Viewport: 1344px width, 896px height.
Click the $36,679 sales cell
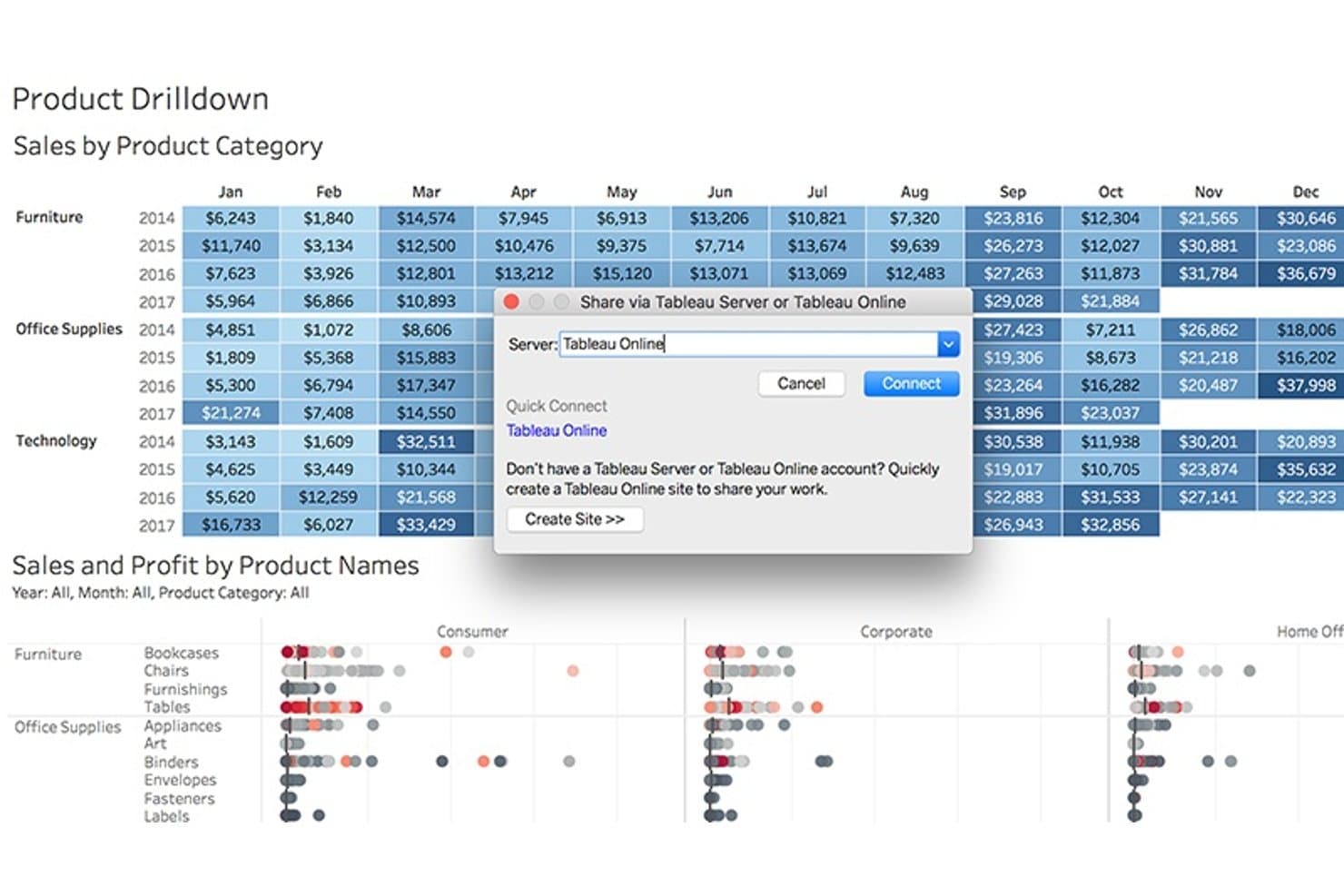pos(1306,273)
